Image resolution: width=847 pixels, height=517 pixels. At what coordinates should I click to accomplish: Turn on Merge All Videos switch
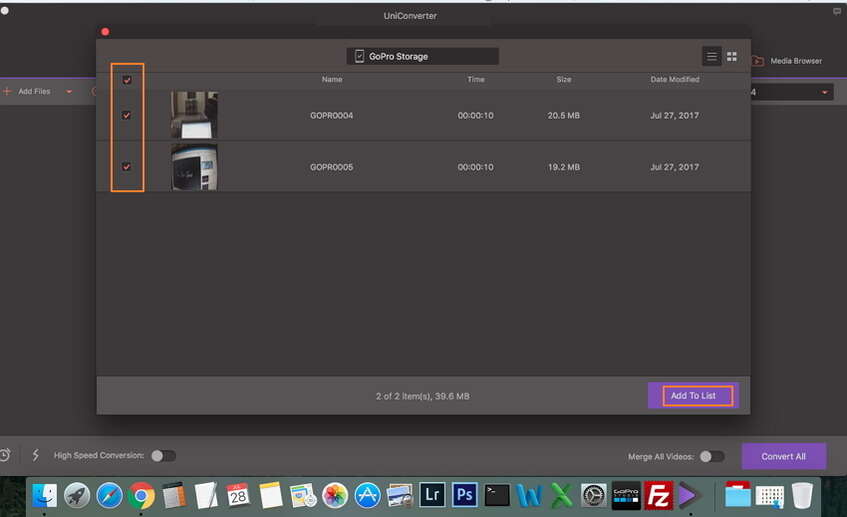[x=712, y=456]
